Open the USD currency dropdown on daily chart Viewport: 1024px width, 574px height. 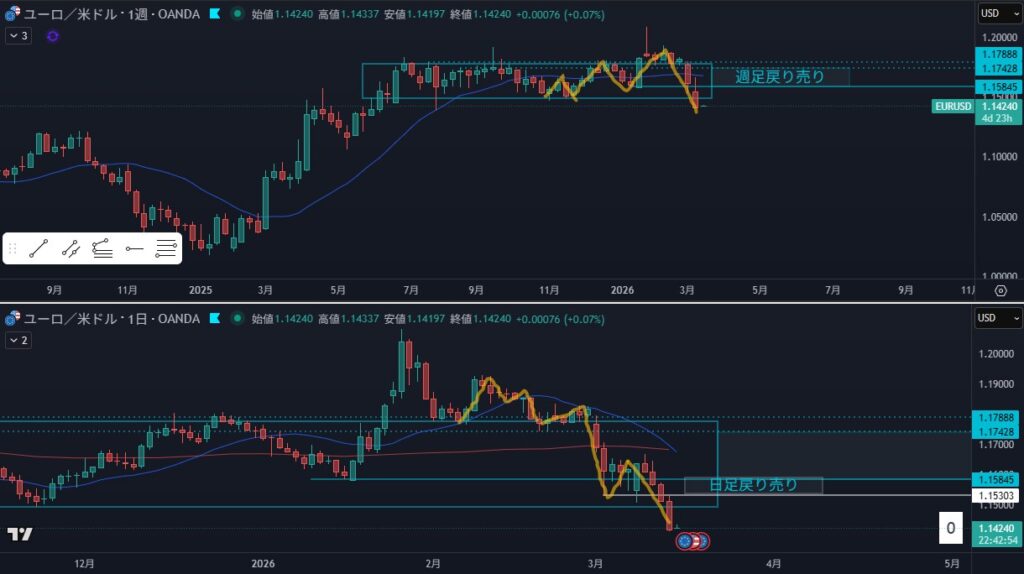pos(996,318)
